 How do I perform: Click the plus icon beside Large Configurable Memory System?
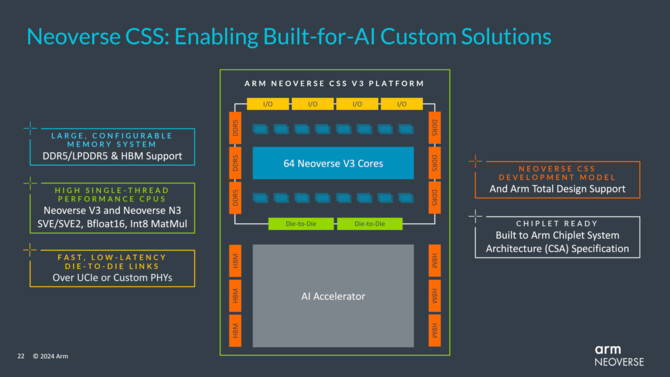pos(30,128)
